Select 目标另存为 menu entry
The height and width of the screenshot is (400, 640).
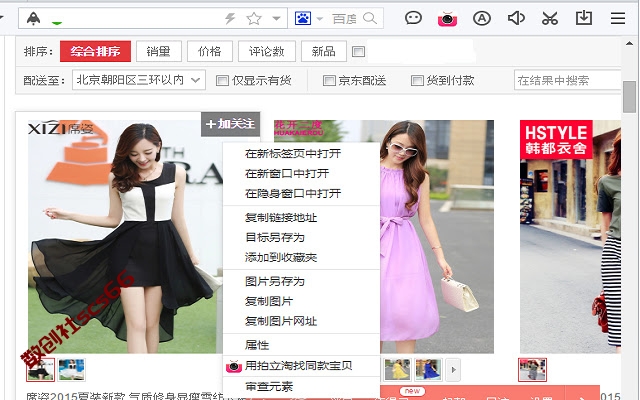301,237
